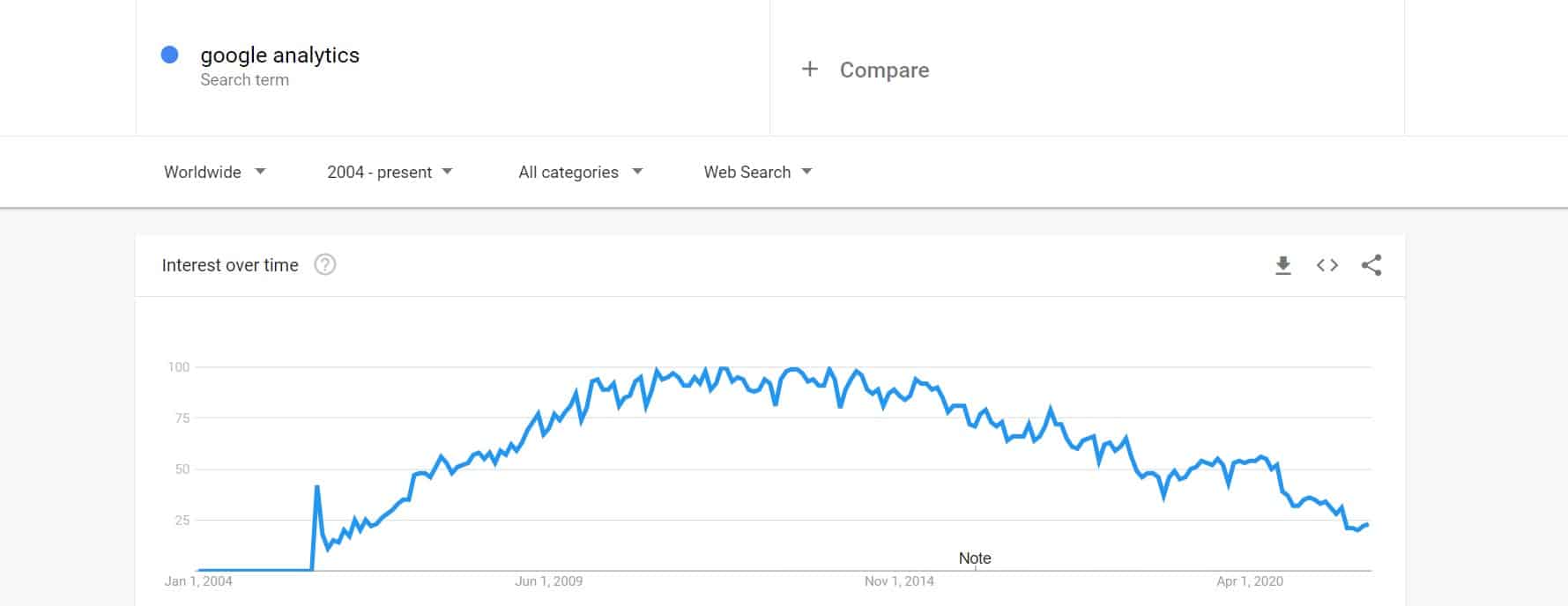Click the trend line's end point near 2022

coord(1367,524)
